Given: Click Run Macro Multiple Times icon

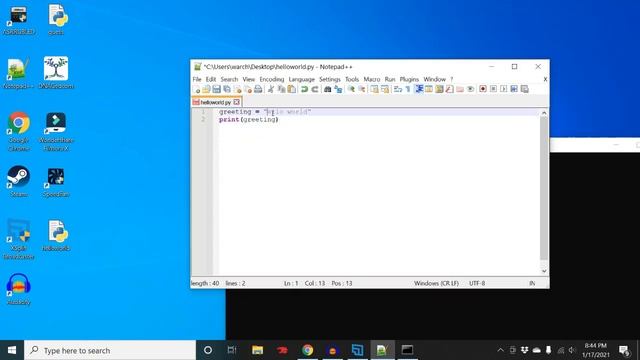Looking at the screenshot, I should 514,89.
